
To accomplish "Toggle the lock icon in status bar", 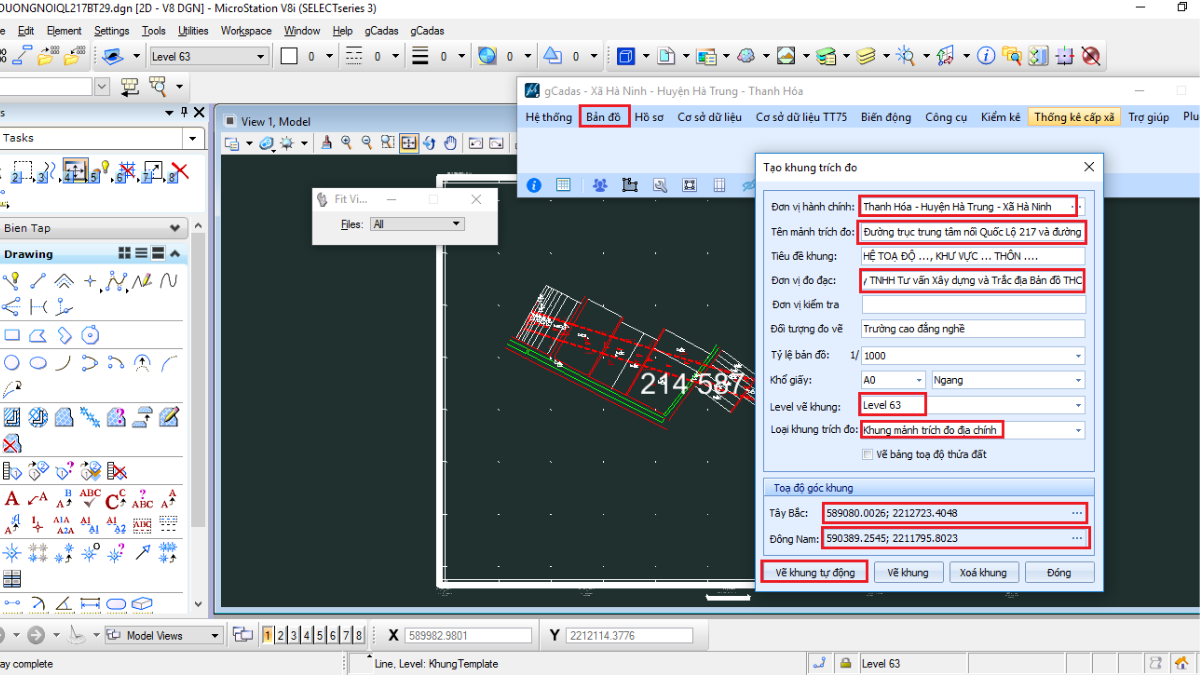I will coord(845,663).
